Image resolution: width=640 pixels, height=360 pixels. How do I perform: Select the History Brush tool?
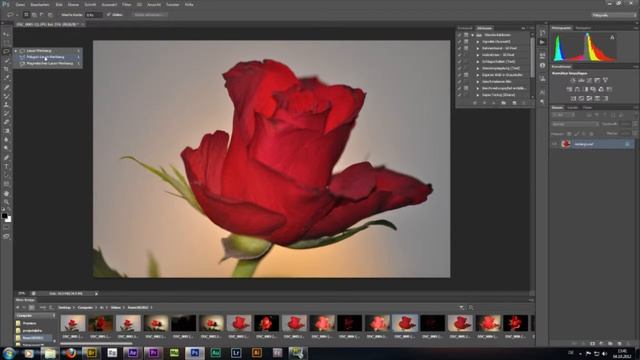(x=6, y=113)
